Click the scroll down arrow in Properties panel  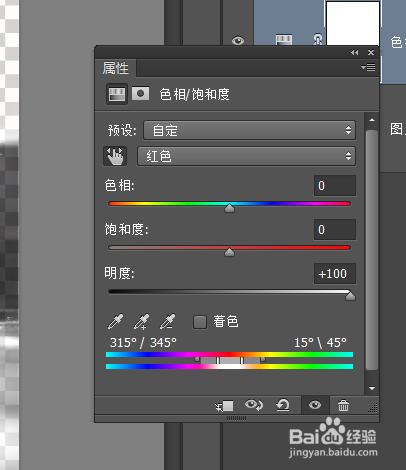point(372,388)
